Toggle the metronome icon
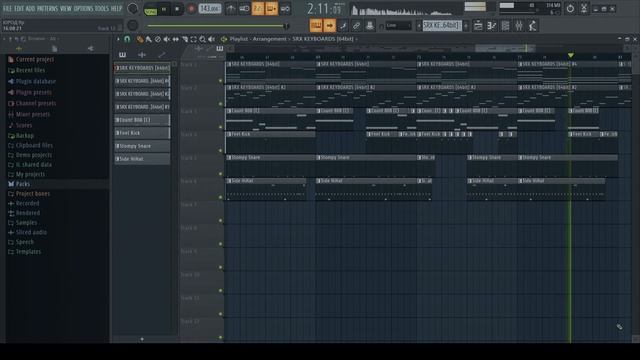640x360 pixels. (x=231, y=9)
